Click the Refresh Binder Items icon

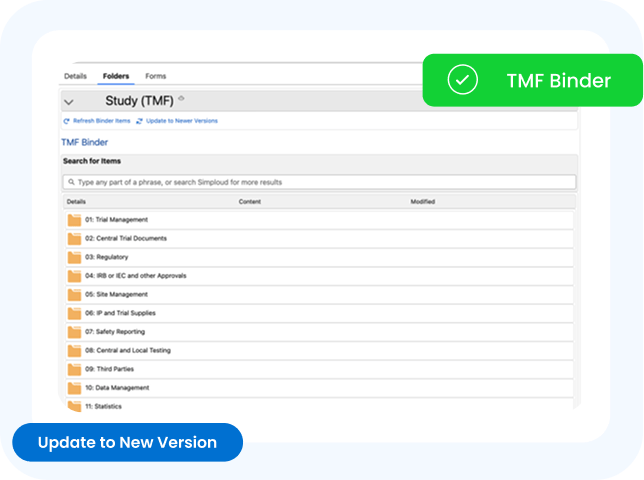(x=66, y=121)
